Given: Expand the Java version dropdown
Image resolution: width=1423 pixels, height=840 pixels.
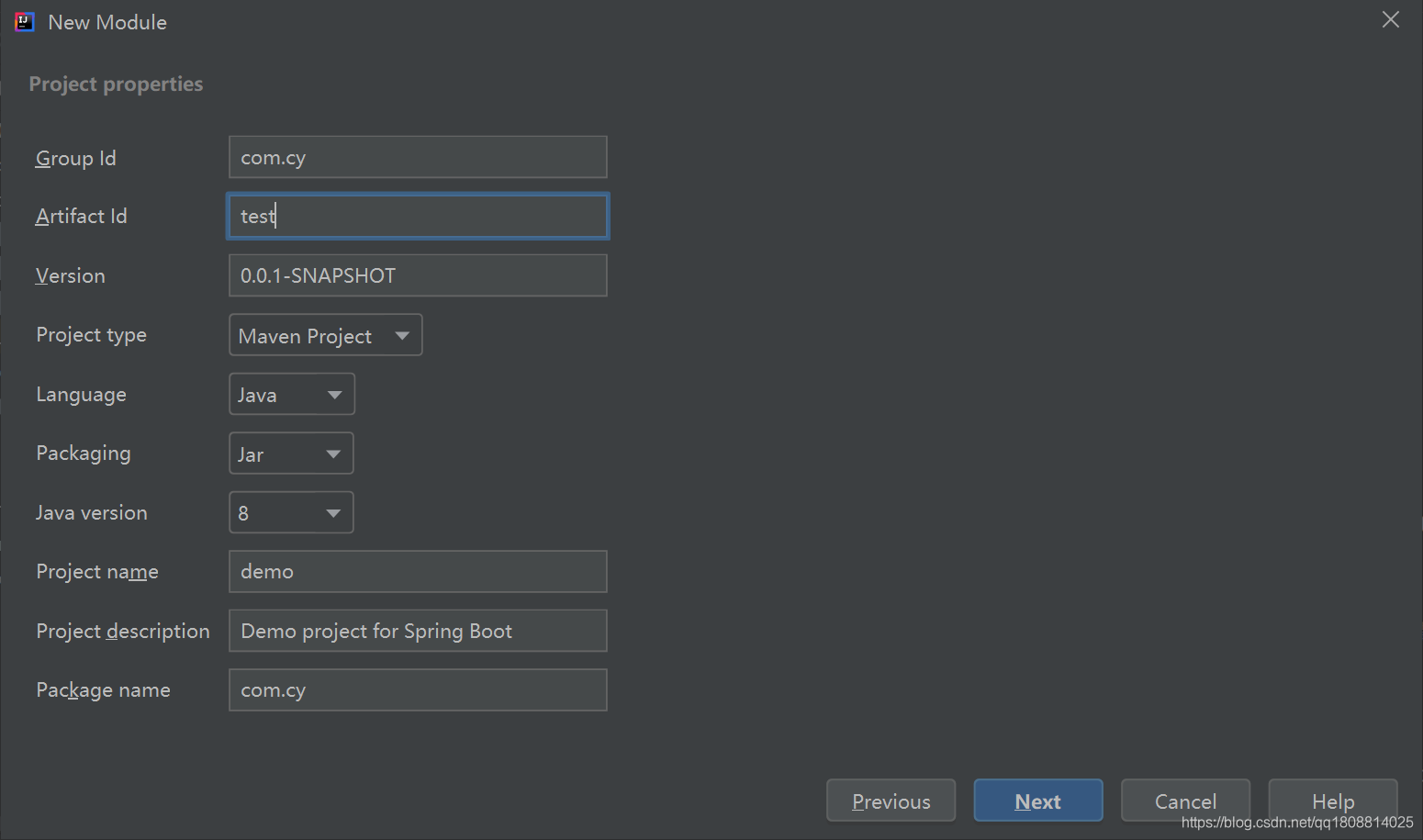Looking at the screenshot, I should click(x=291, y=512).
